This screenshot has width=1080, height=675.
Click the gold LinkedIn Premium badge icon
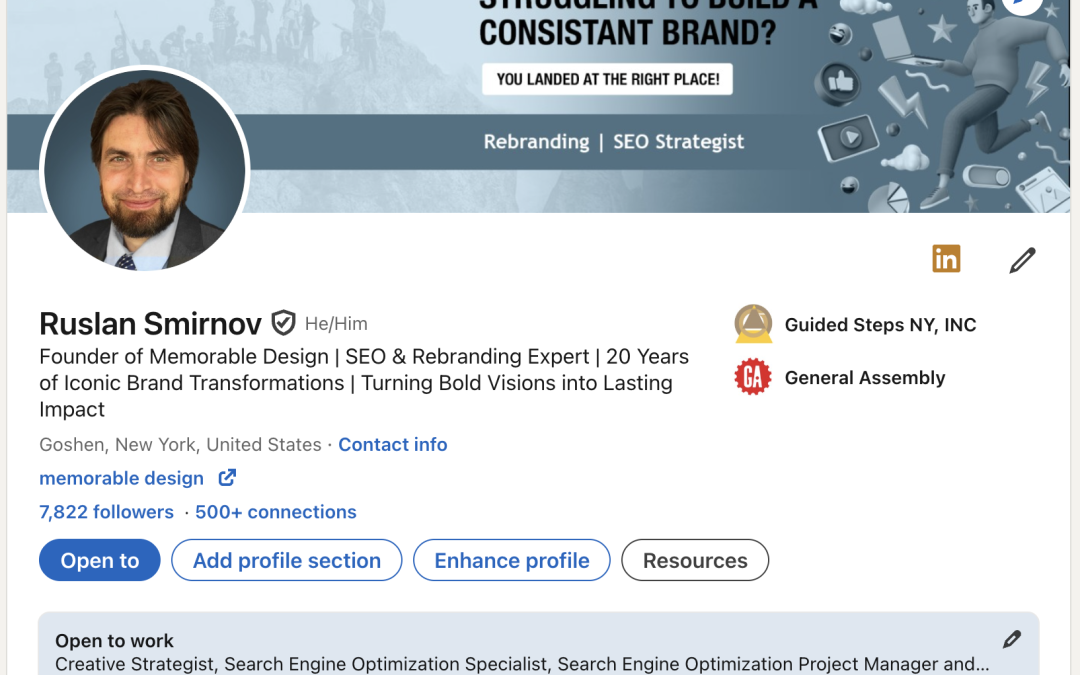pyautogui.click(x=946, y=258)
